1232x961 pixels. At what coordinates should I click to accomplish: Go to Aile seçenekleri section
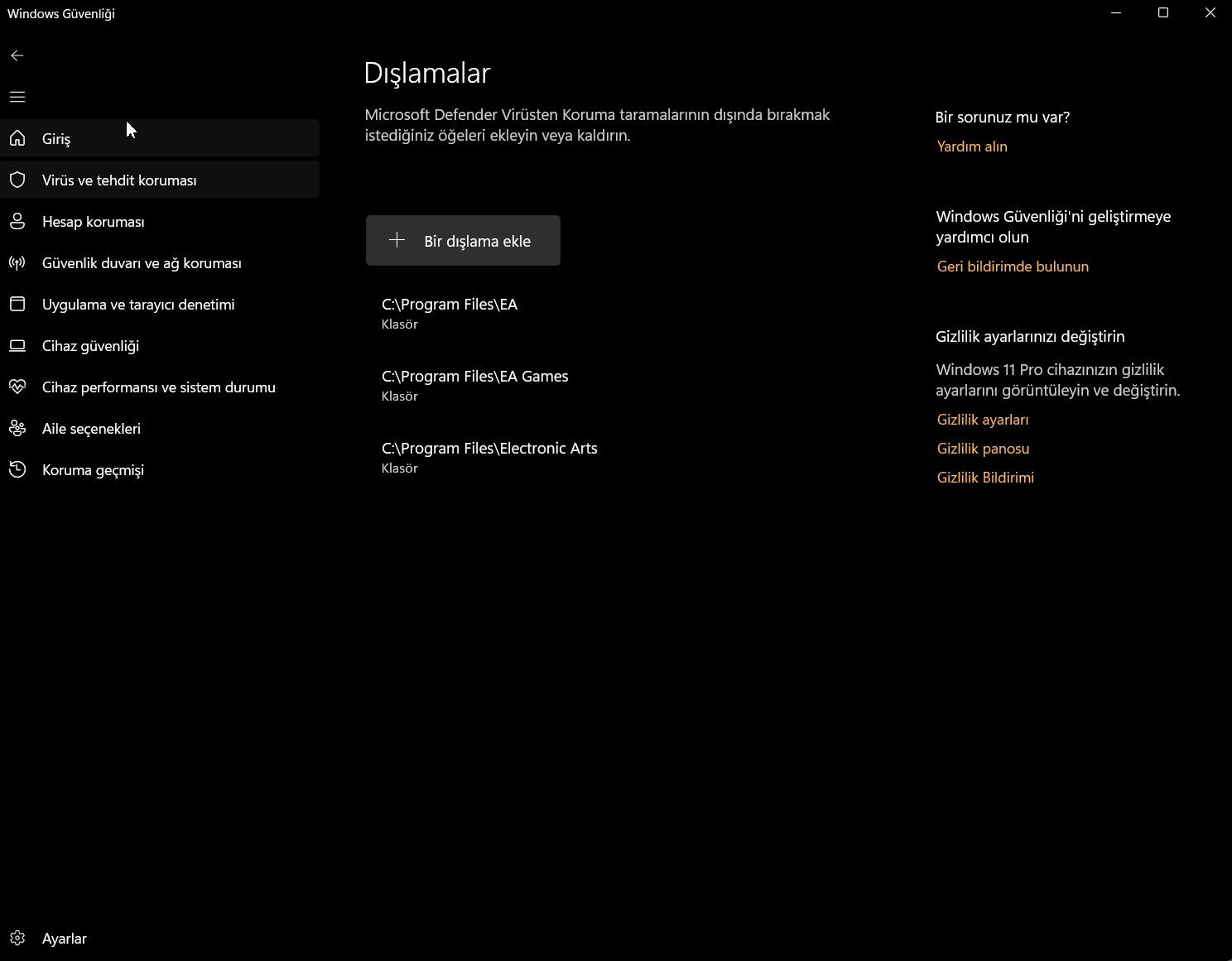click(x=160, y=428)
